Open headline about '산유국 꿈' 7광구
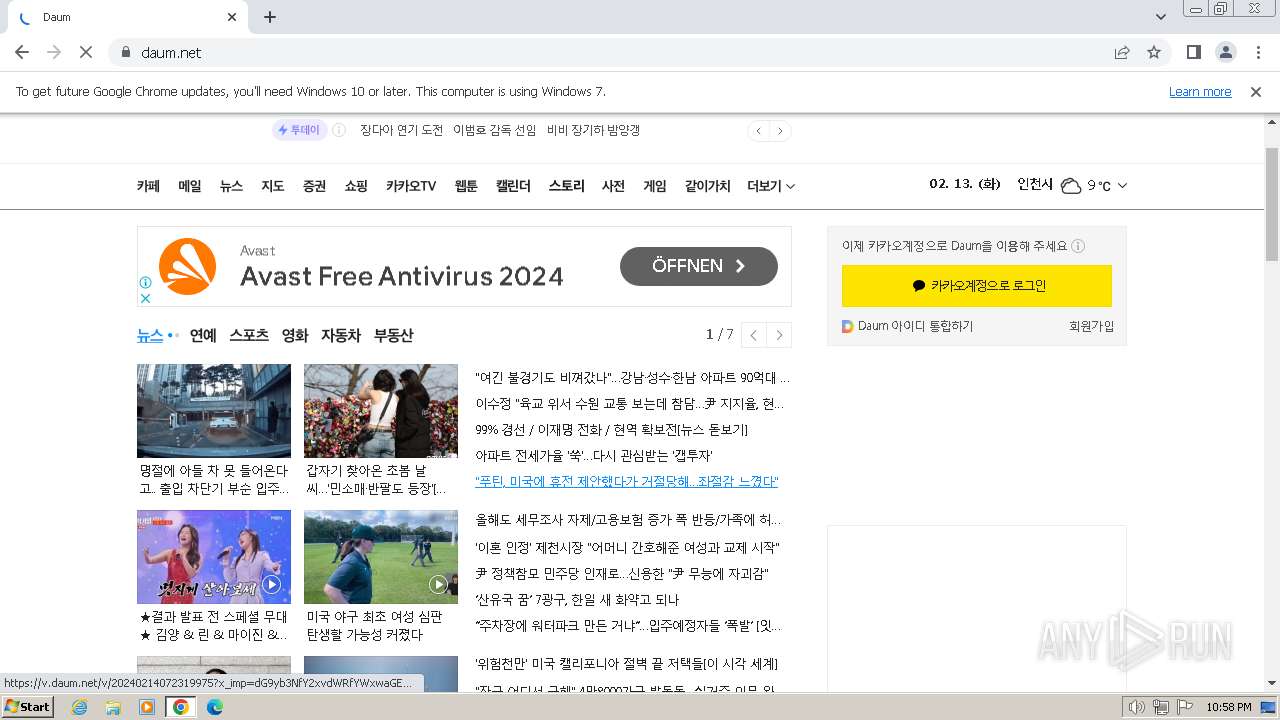1280x720 pixels. point(577,600)
